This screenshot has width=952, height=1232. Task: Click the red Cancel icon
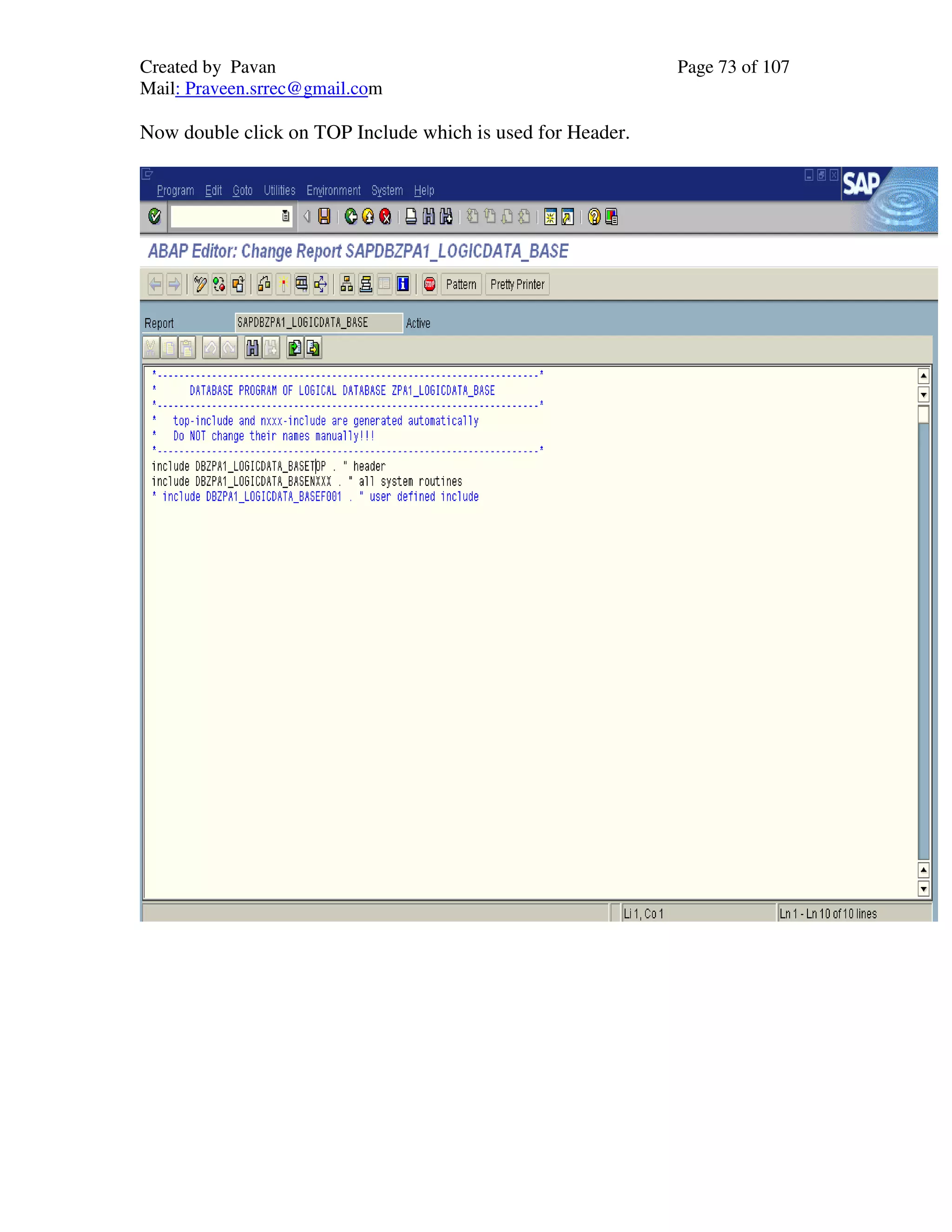pyautogui.click(x=385, y=217)
